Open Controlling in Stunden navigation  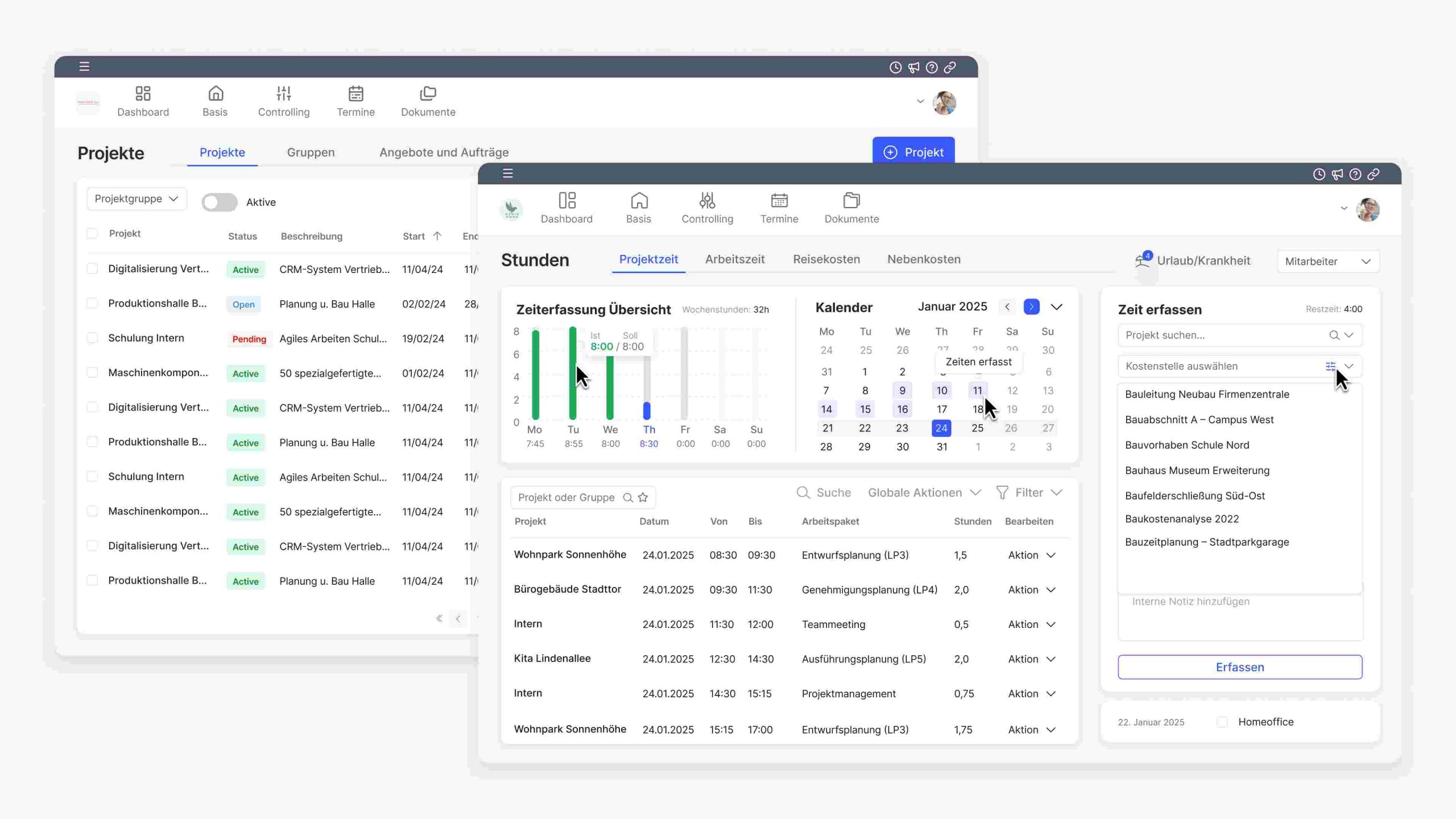[707, 208]
